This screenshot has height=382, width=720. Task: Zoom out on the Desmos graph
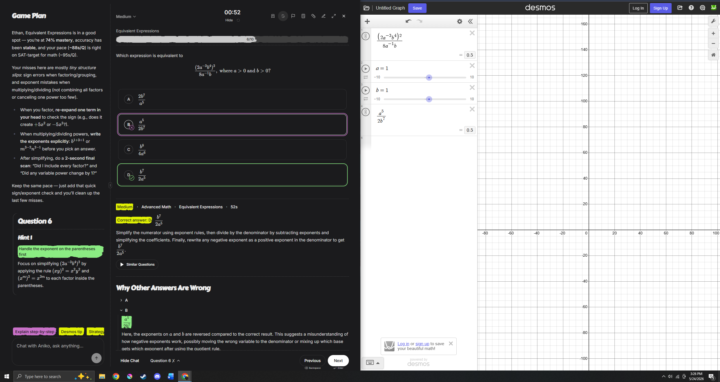pyautogui.click(x=713, y=44)
